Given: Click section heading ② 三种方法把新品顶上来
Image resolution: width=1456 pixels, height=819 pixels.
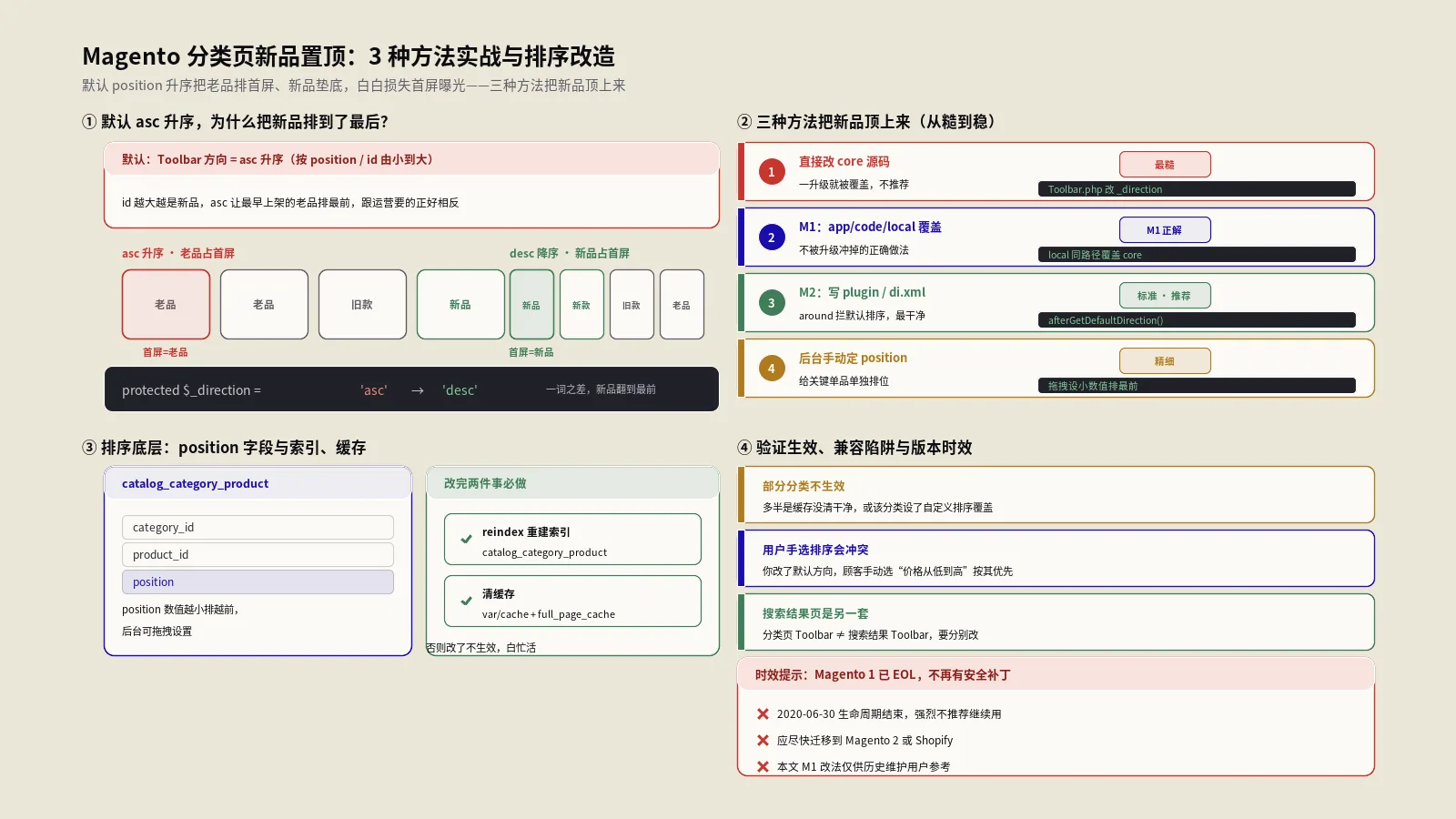Looking at the screenshot, I should [x=866, y=122].
